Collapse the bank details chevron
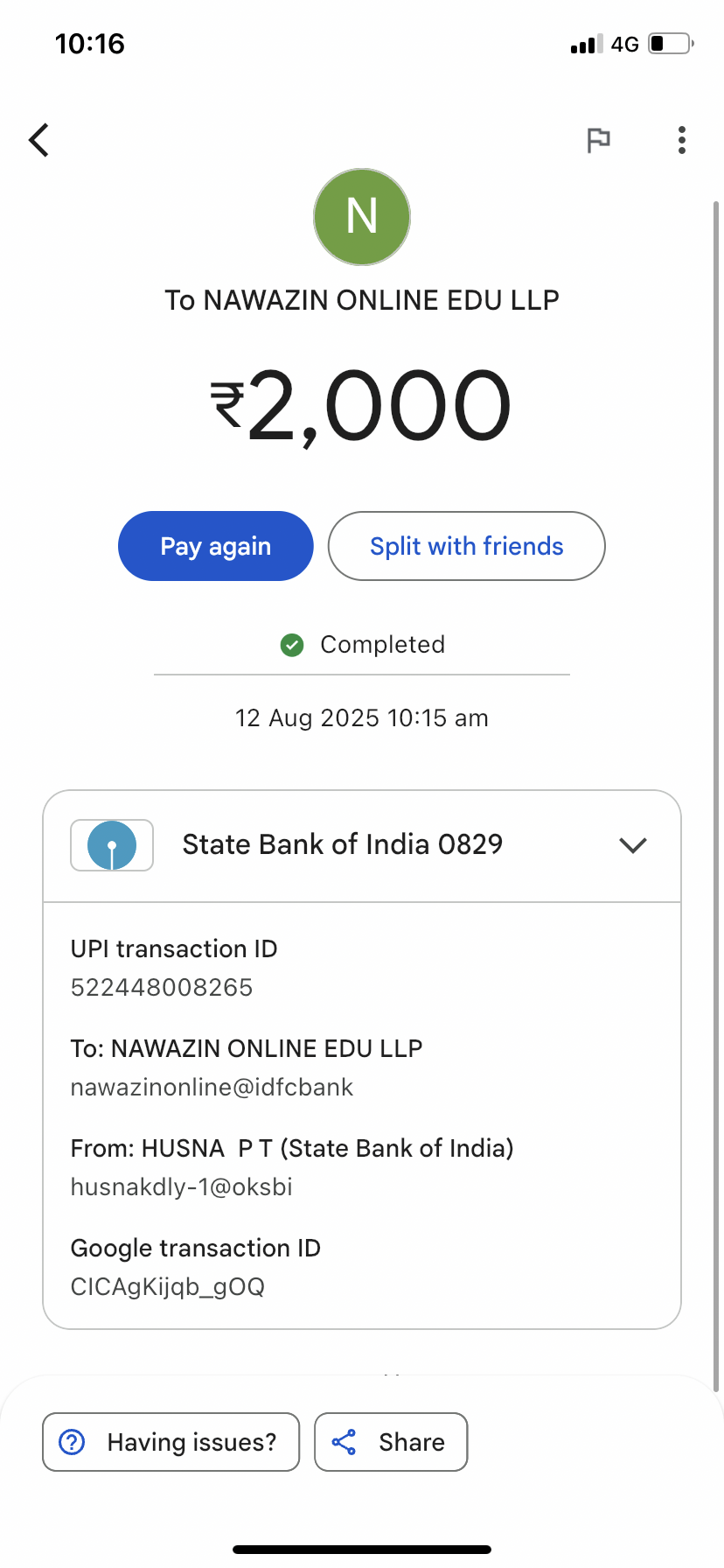Screen dimensions: 724x1568 632,845
